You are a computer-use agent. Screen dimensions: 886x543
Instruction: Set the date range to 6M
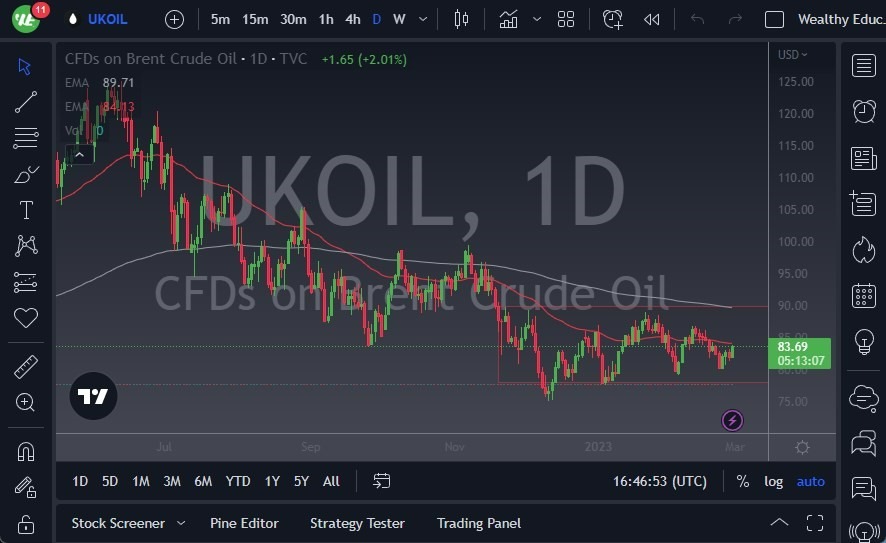[203, 481]
